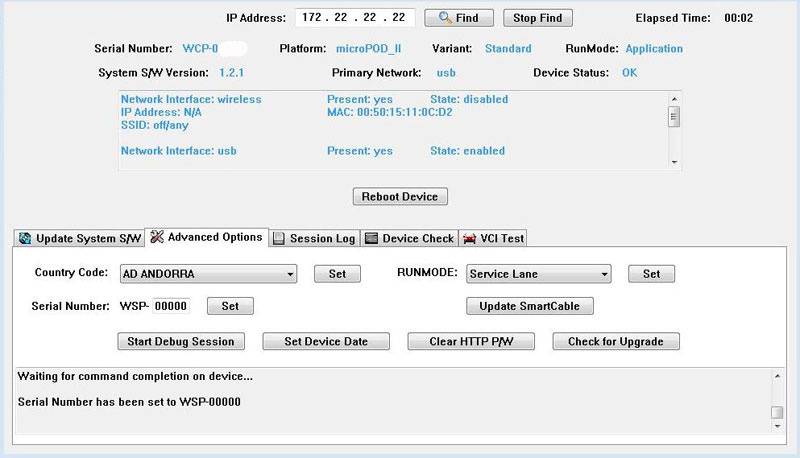Click the Stop Find button
The height and width of the screenshot is (458, 800).
pyautogui.click(x=538, y=18)
